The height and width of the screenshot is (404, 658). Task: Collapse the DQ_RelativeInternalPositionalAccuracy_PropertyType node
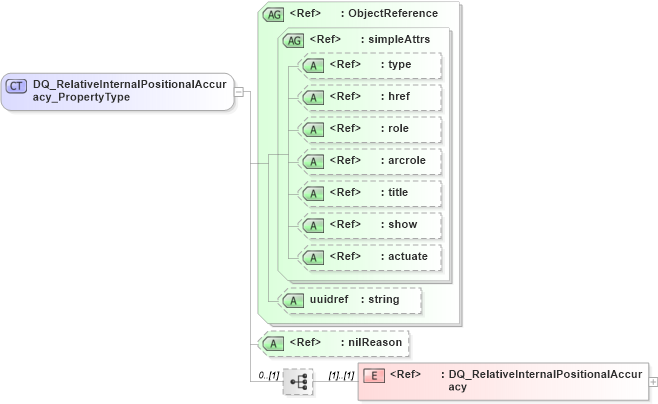[x=238, y=91]
